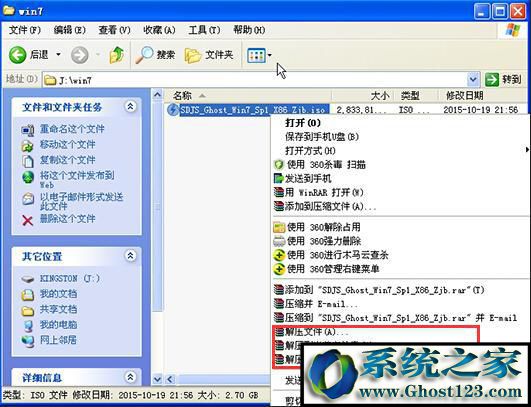Open the Search magnifier tool

[155, 55]
